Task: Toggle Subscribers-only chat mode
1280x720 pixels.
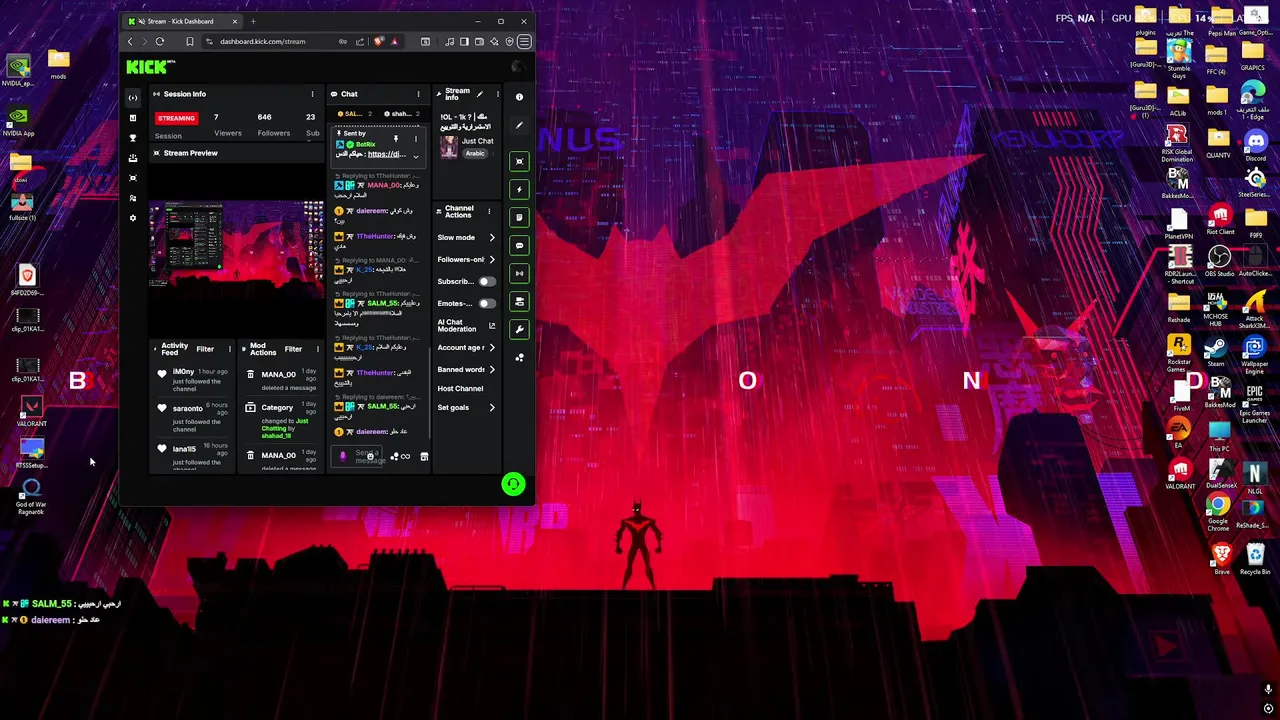Action: (486, 282)
